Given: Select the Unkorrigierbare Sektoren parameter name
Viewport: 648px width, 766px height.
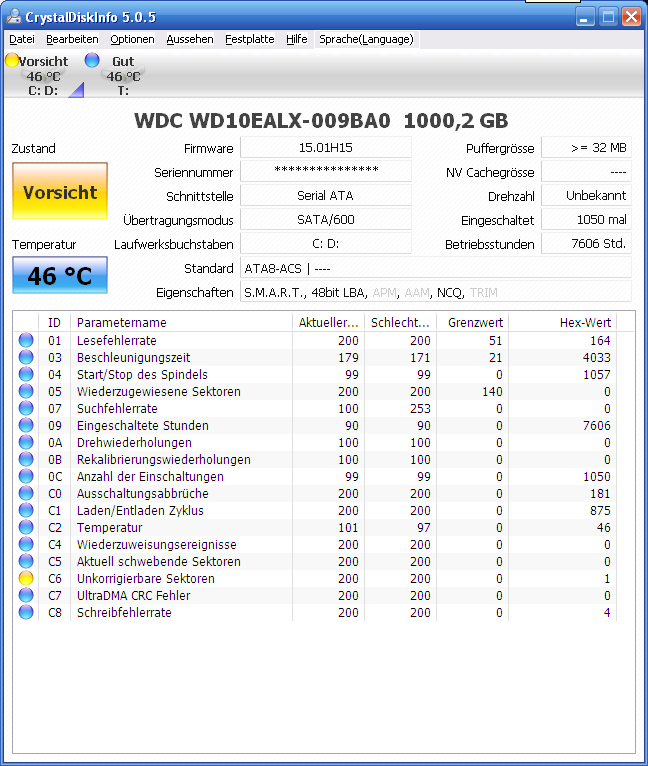Looking at the screenshot, I should (146, 578).
